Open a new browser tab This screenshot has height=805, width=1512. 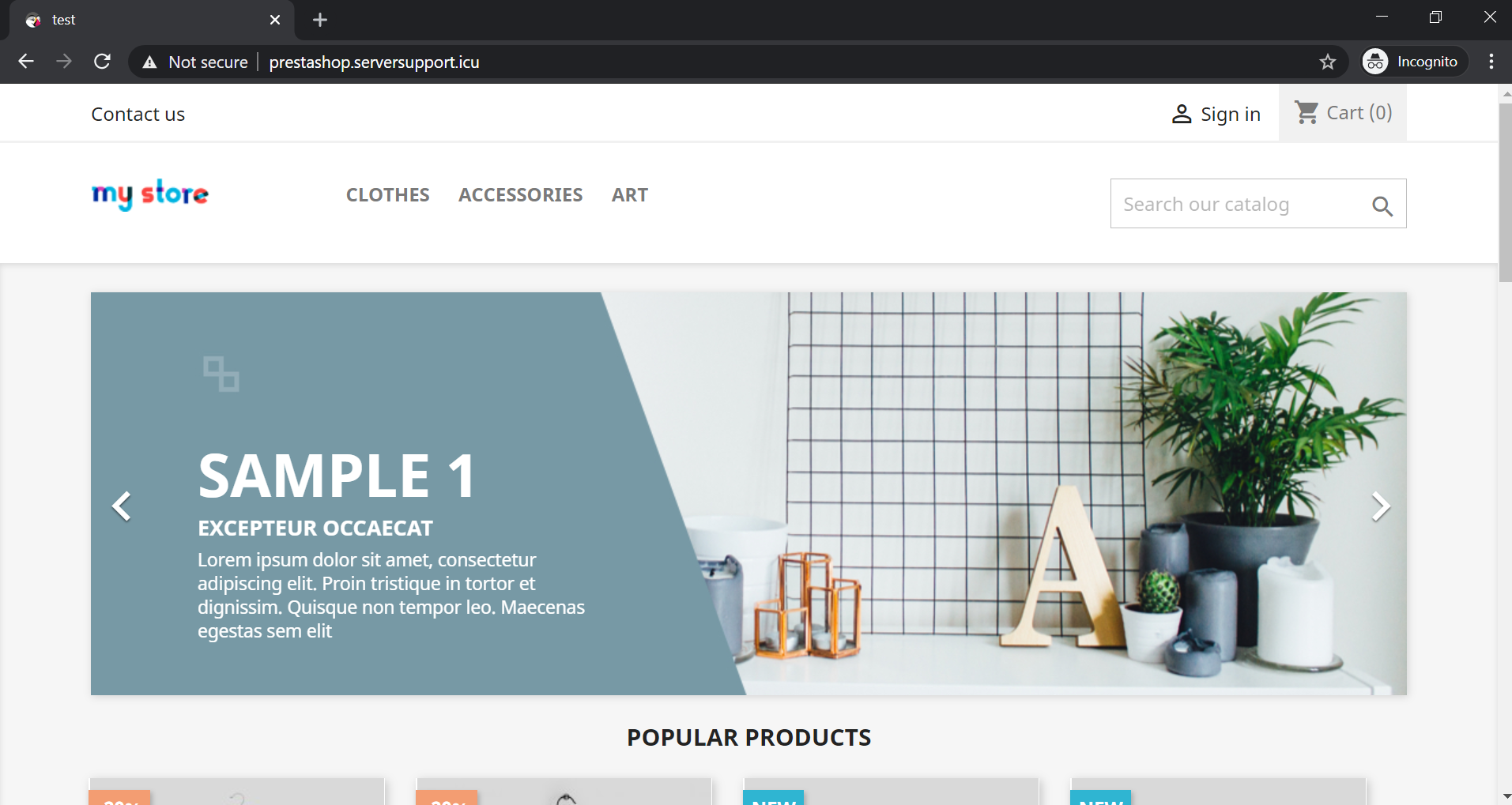point(320,20)
